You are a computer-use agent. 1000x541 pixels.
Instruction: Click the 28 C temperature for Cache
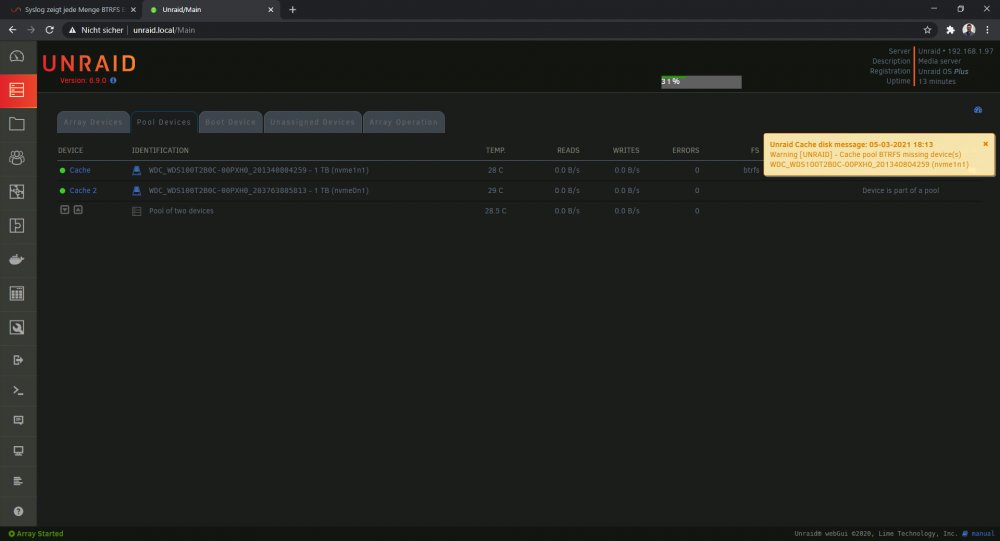496,170
